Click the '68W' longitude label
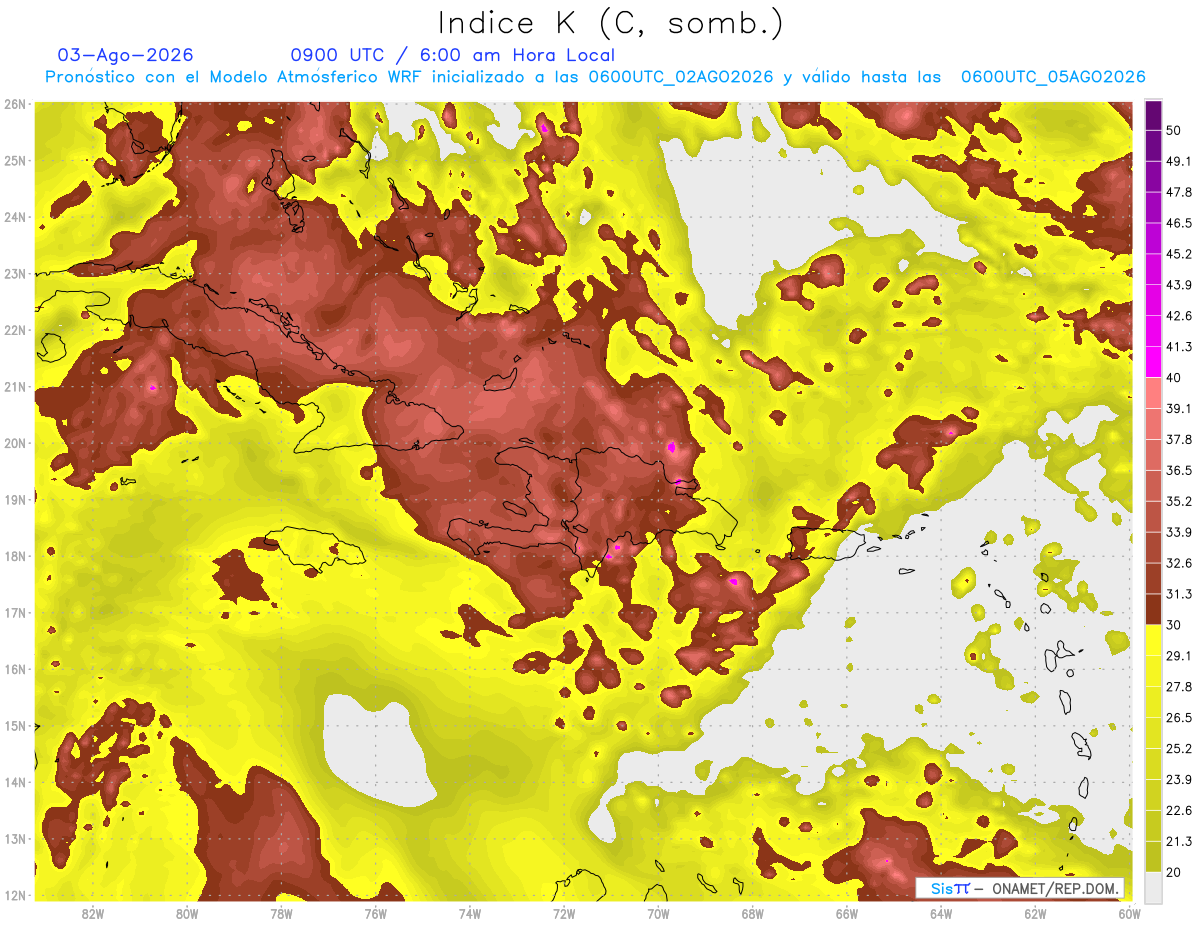1200x927 pixels. pos(752,914)
